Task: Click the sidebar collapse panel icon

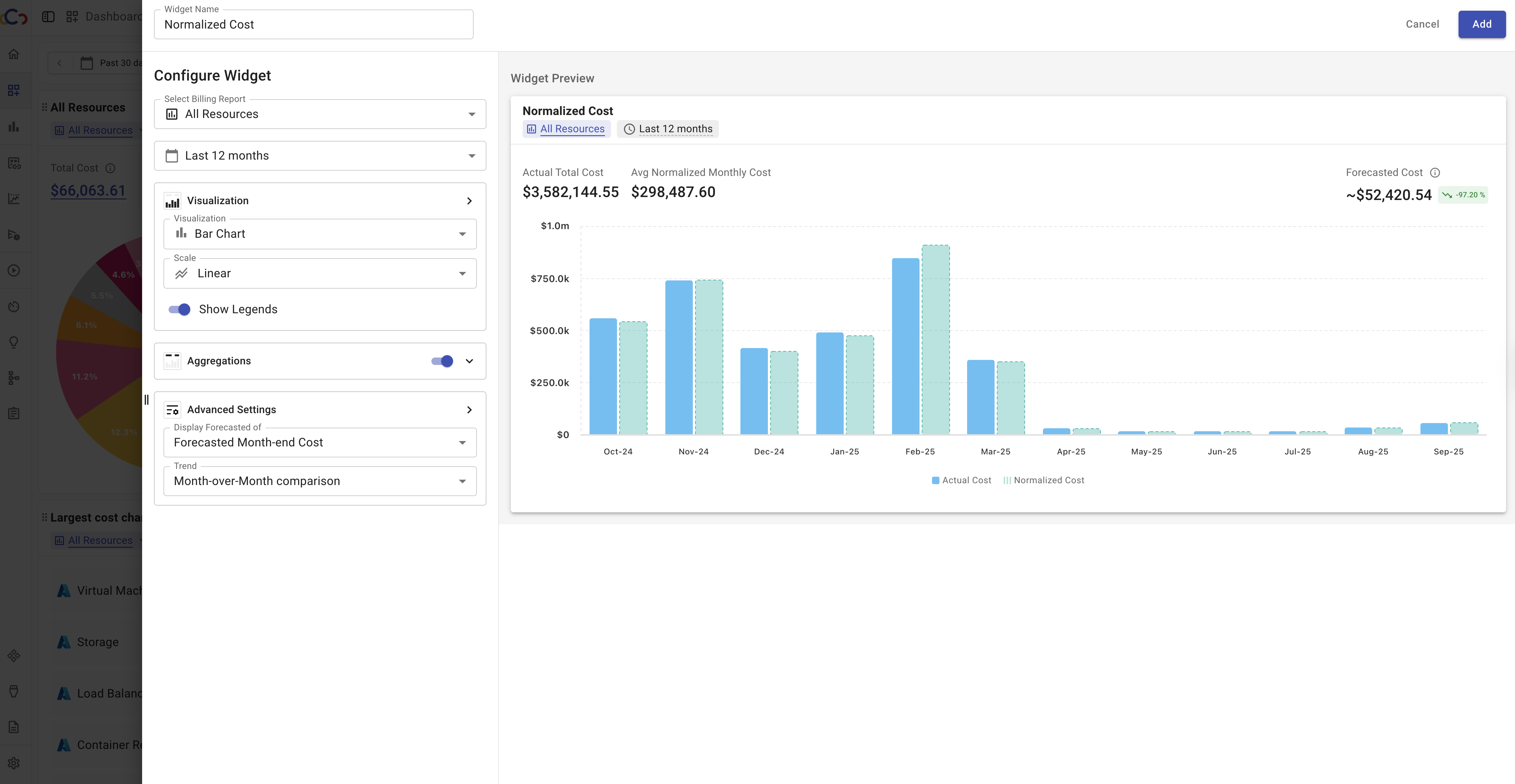Action: pyautogui.click(x=48, y=16)
